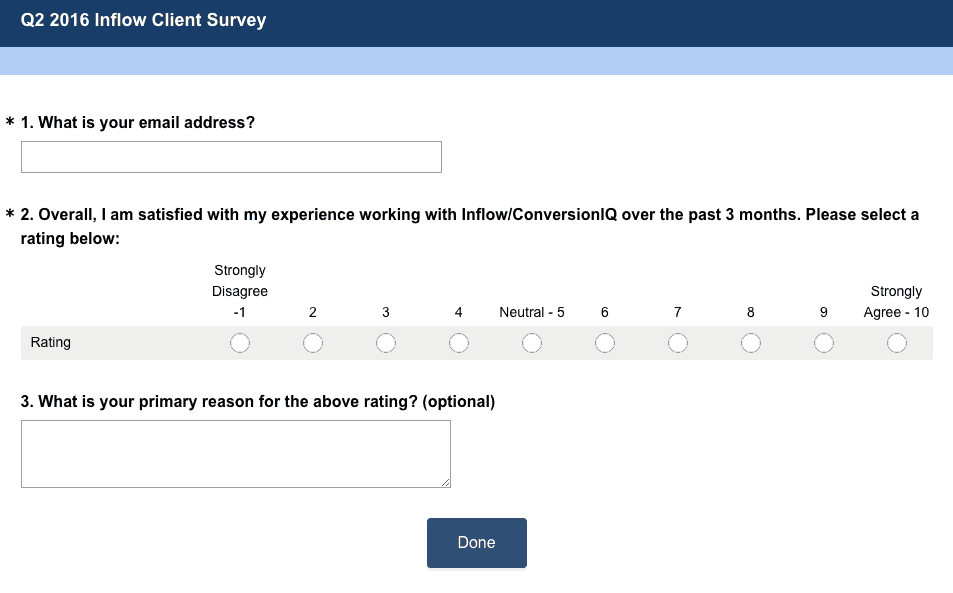The image size is (953, 593).
Task: Pick rating 4 radio button
Action: pyautogui.click(x=458, y=343)
